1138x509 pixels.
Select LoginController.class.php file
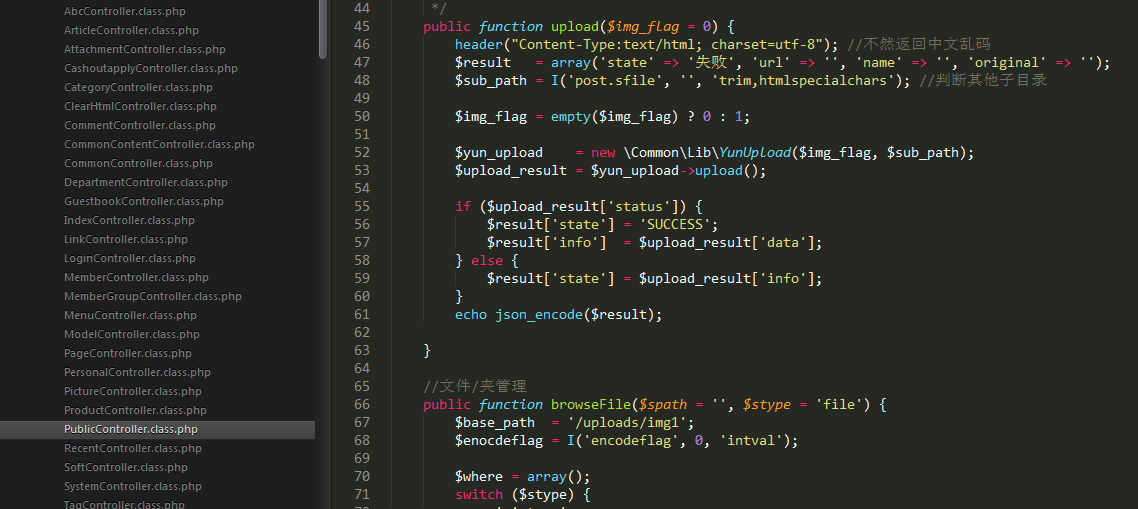pyautogui.click(x=129, y=258)
